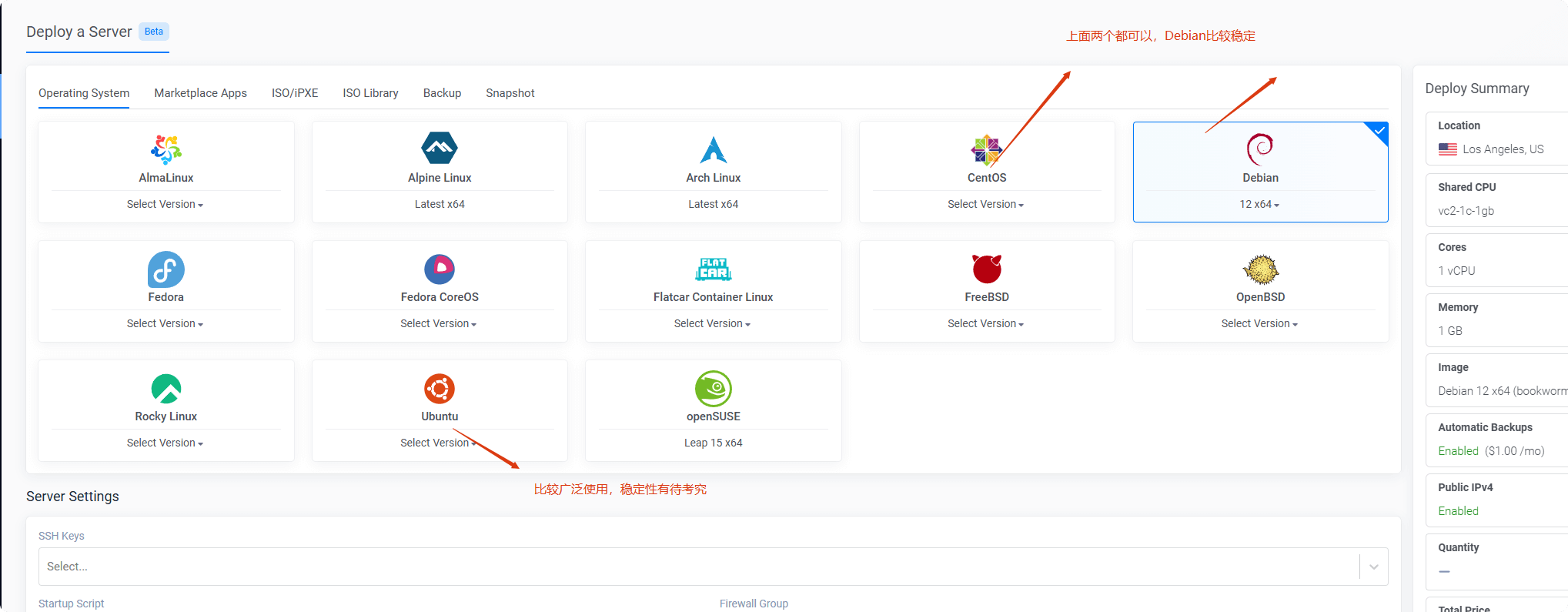Click the Deploy a Server heading
The height and width of the screenshot is (612, 1568).
click(79, 32)
